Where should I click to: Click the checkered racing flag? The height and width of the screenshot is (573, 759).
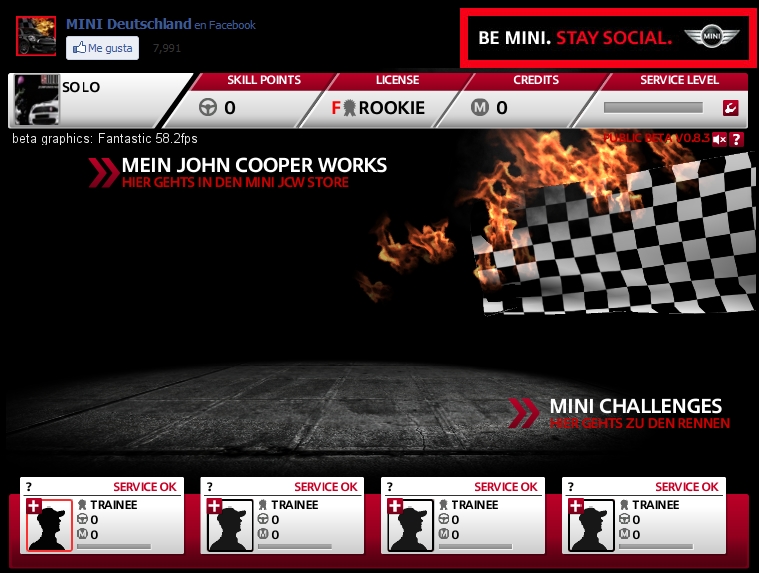(x=615, y=237)
